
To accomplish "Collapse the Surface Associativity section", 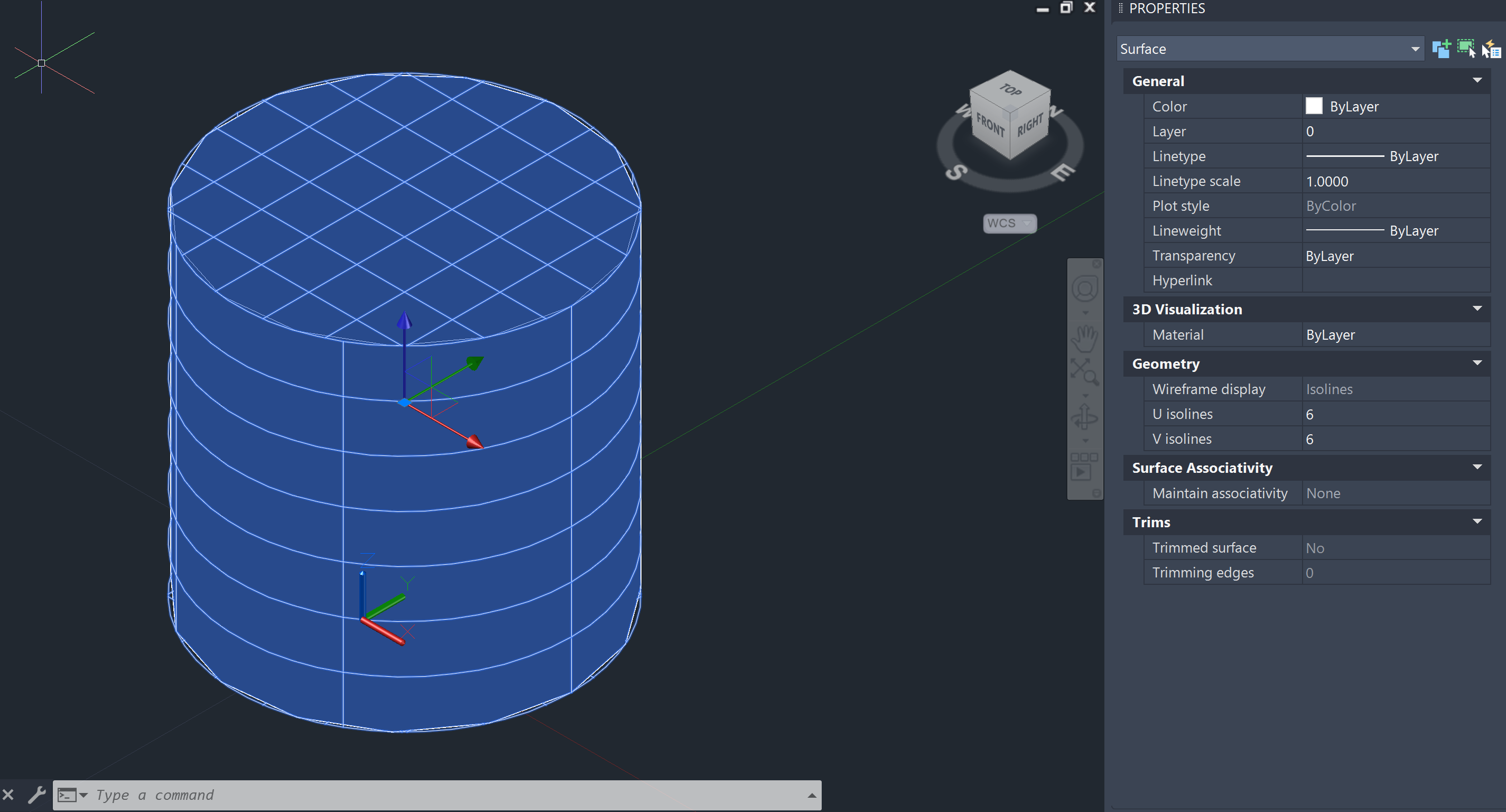I will pos(1477,467).
